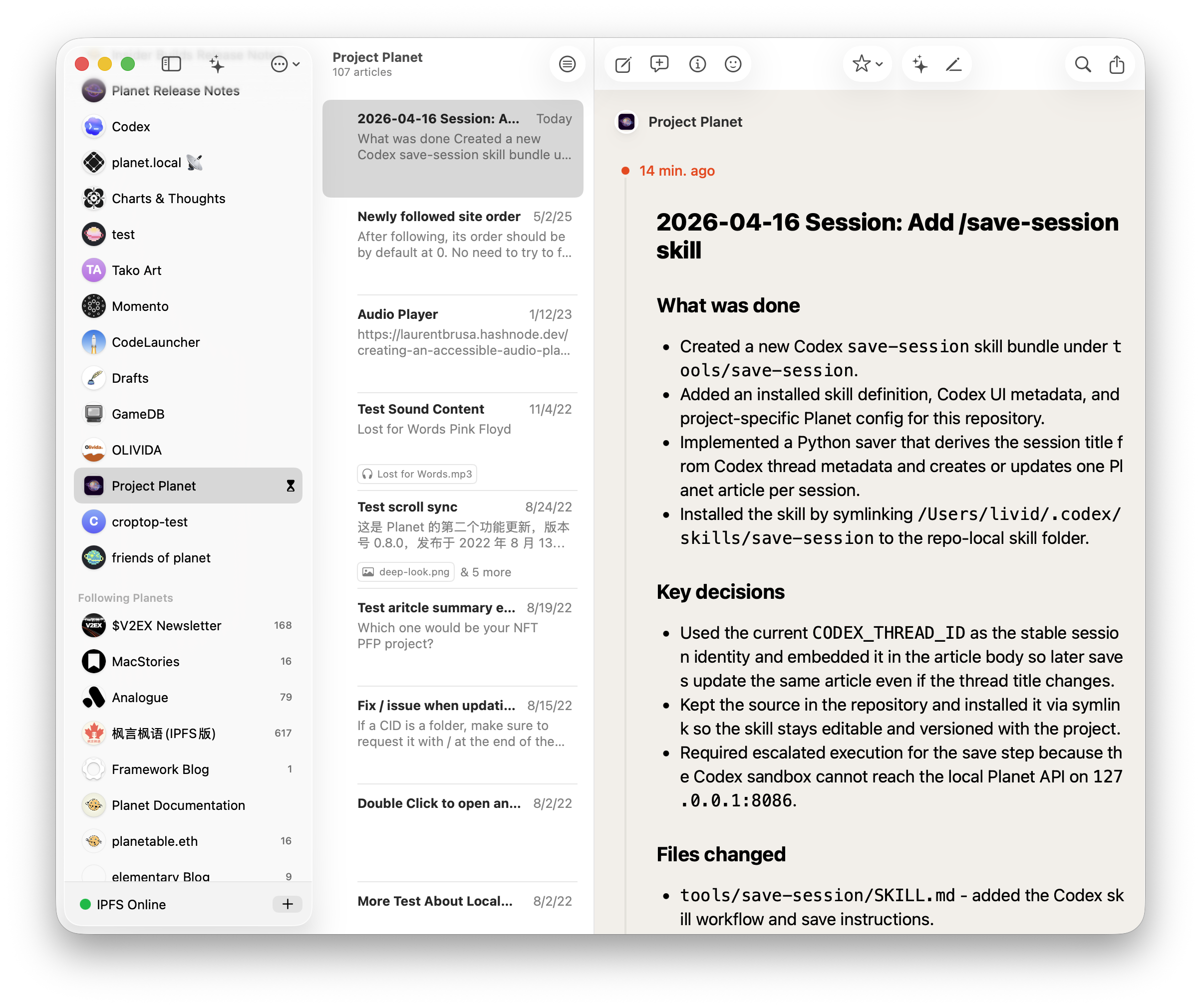The image size is (1201, 1008).
Task: Click the smiley emoji reaction icon
Action: [x=733, y=64]
